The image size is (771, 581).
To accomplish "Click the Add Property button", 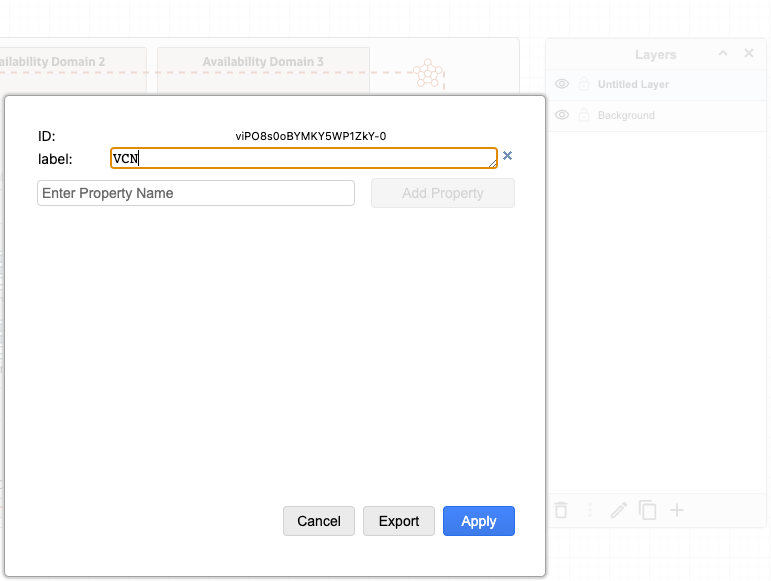I will click(x=443, y=193).
